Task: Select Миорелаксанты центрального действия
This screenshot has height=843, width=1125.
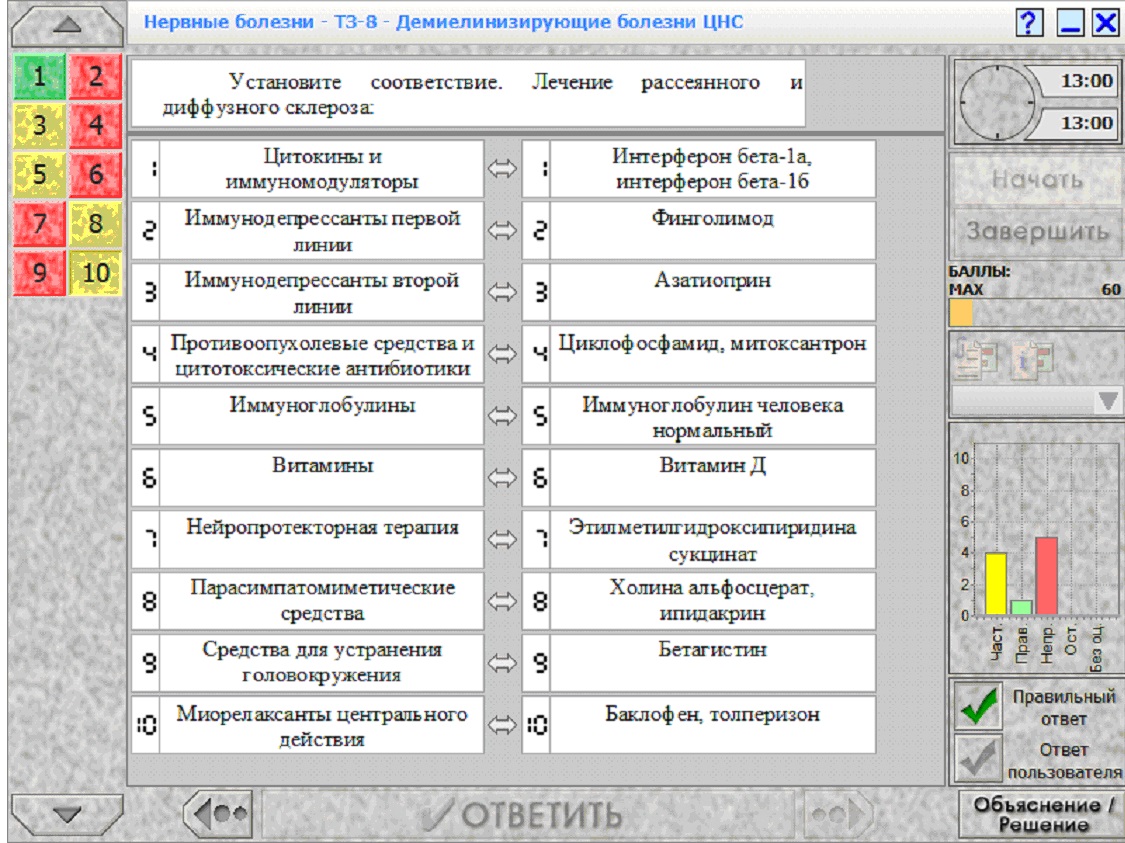Action: point(321,725)
